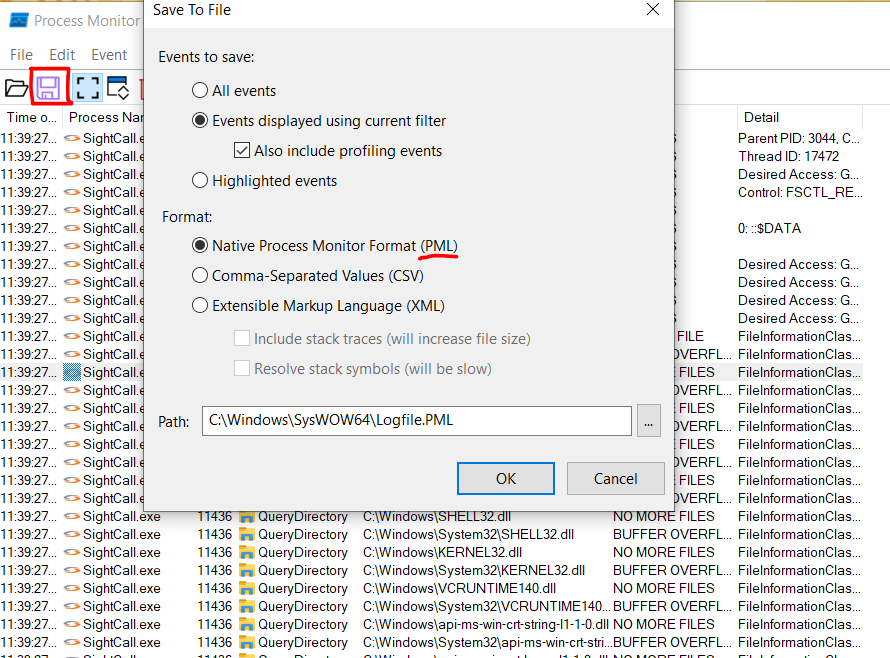Viewport: 890px width, 658px height.
Task: Open the File menu
Action: (20, 55)
